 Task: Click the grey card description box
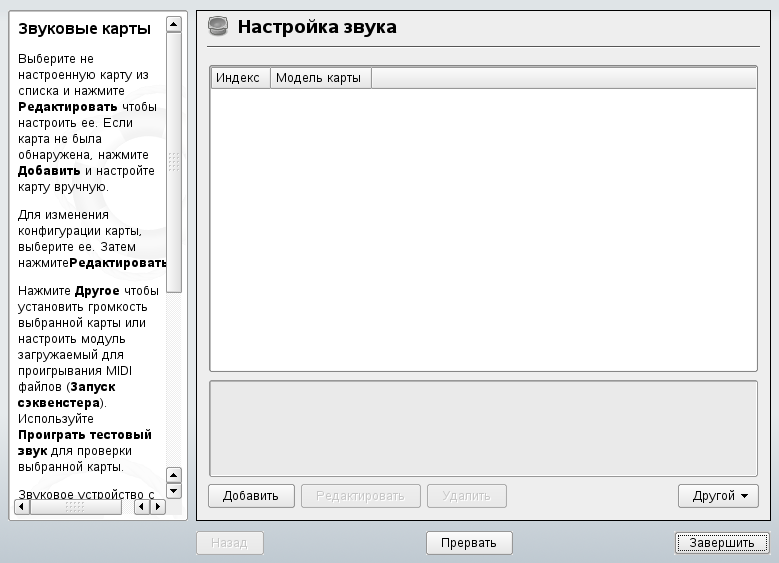tap(483, 429)
